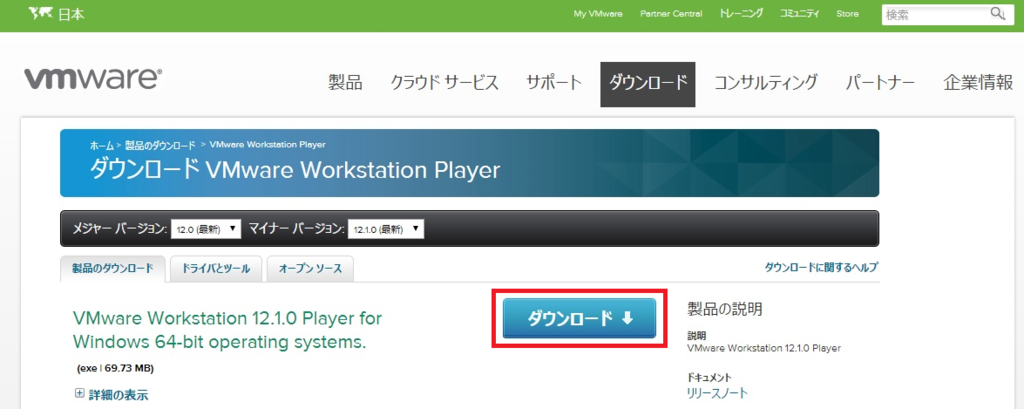This screenshot has height=409, width=1024.
Task: Click the 製品の説明 heading
Action: click(x=725, y=309)
